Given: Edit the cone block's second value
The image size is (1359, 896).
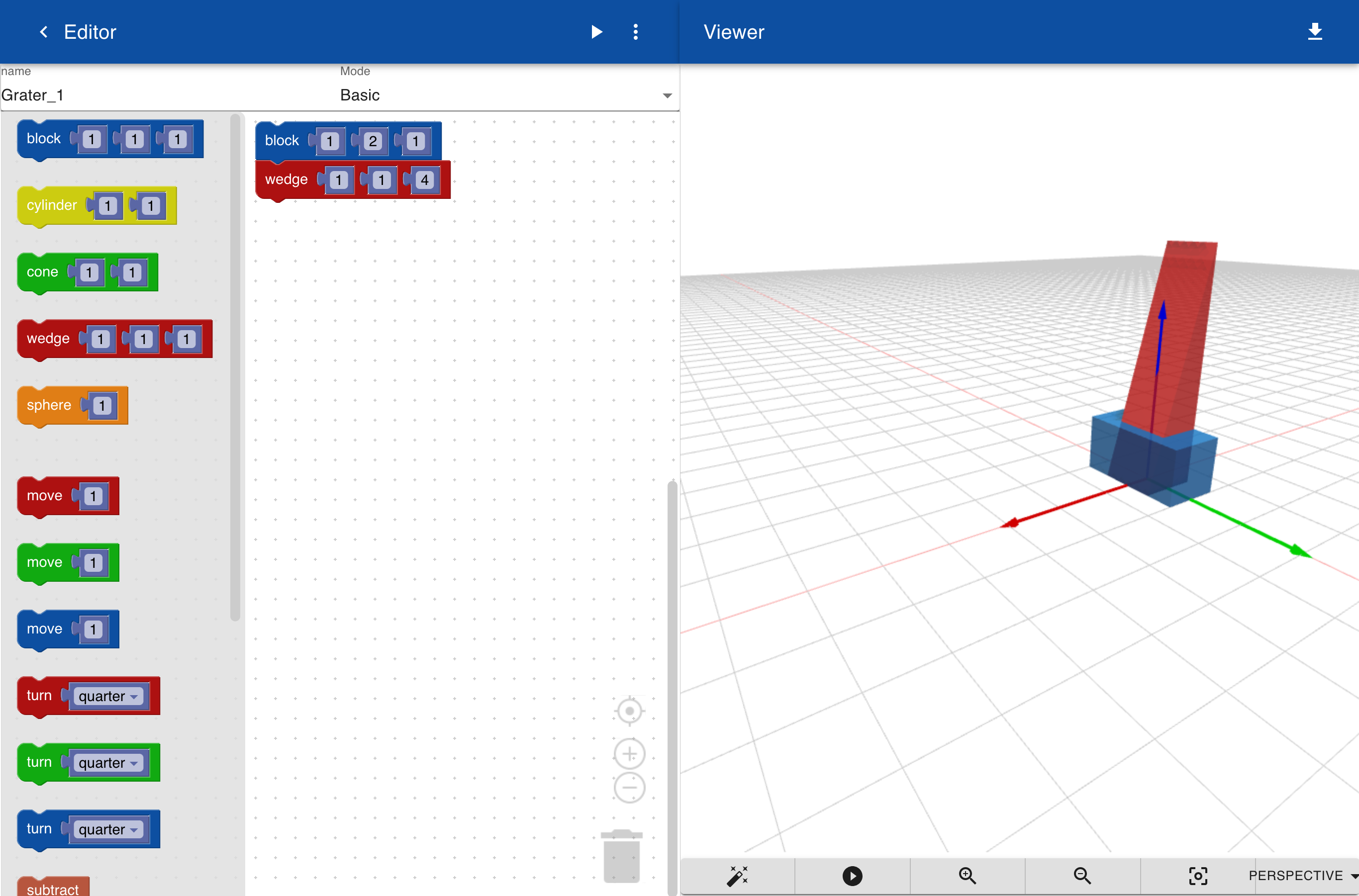Looking at the screenshot, I should pos(132,272).
